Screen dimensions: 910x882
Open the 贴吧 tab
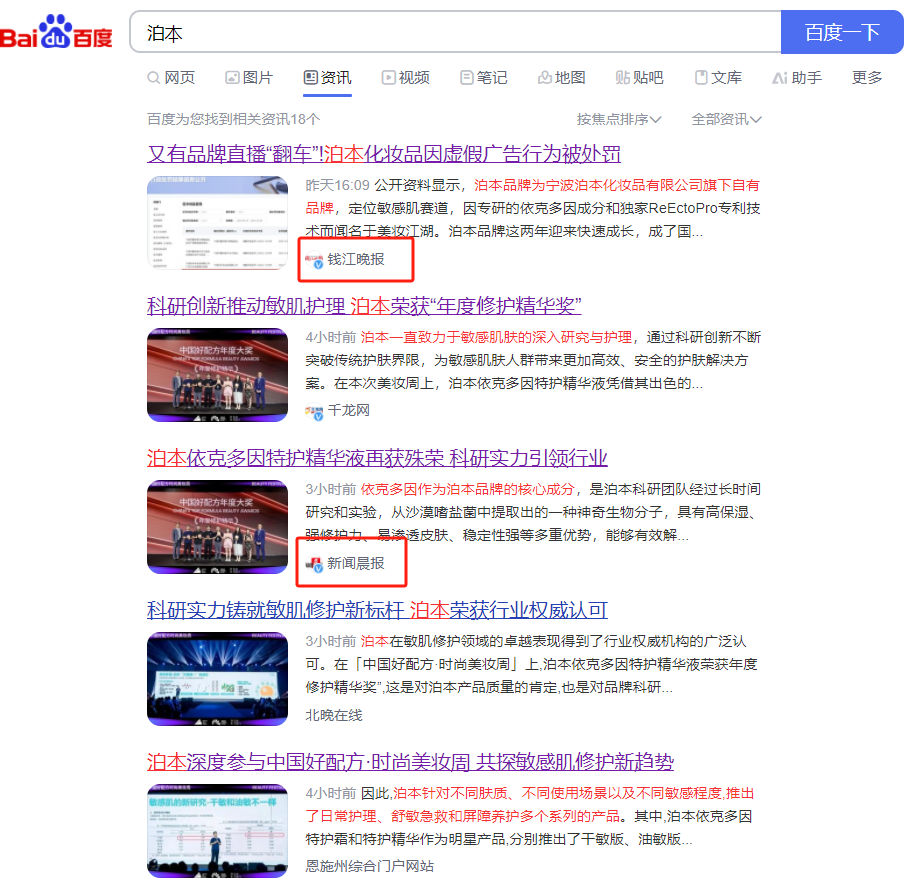(x=639, y=77)
